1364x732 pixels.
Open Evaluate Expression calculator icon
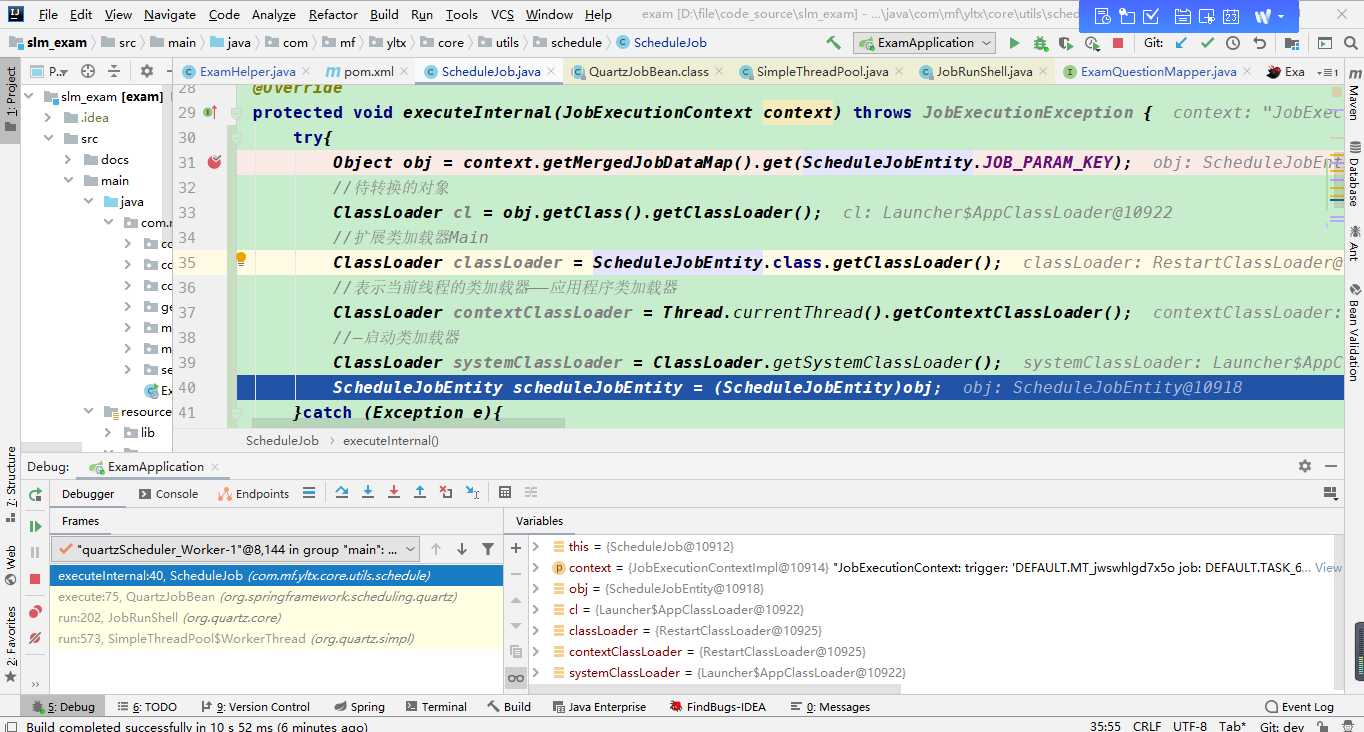click(x=505, y=492)
